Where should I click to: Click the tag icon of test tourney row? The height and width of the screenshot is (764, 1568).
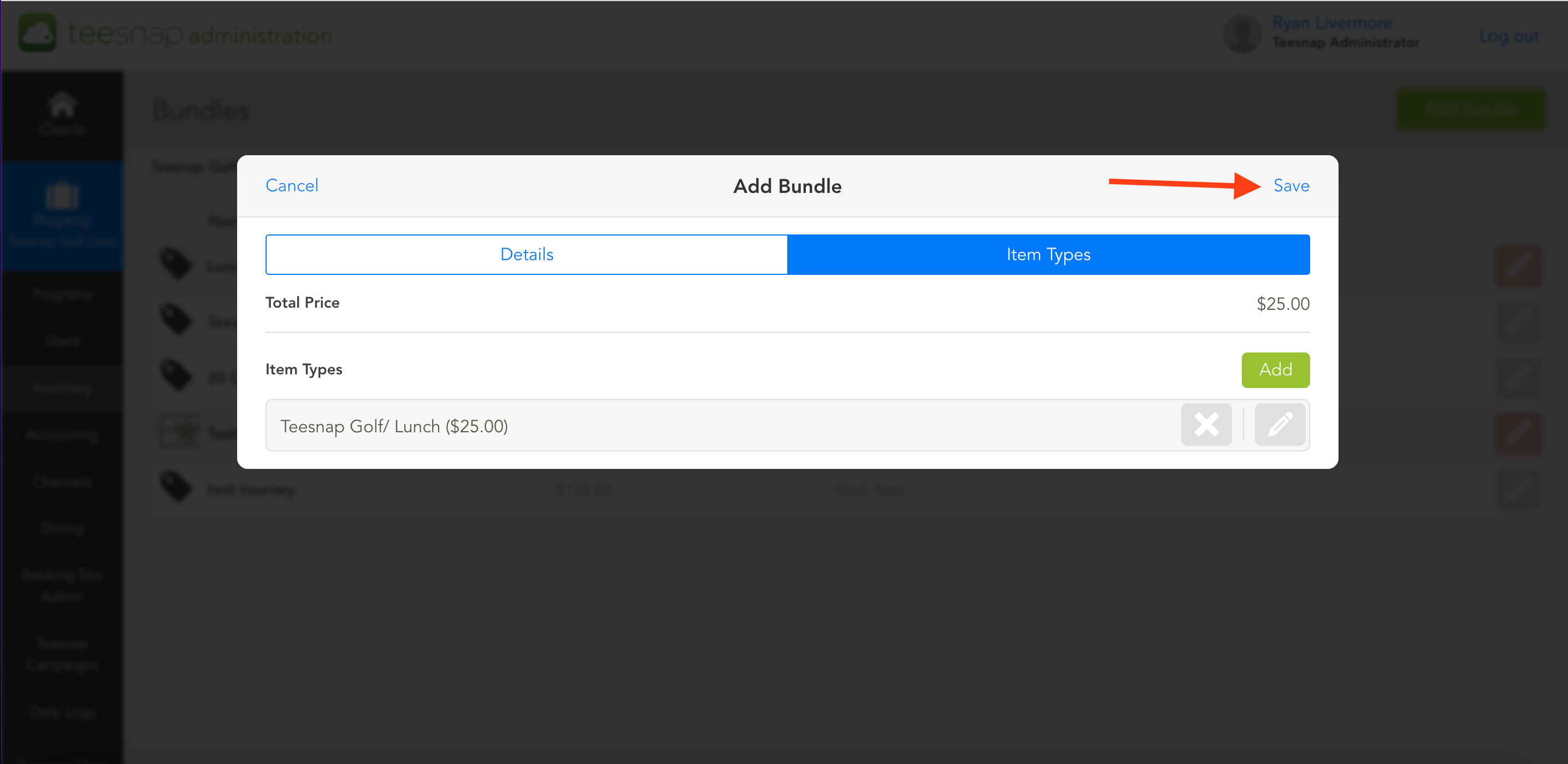[x=176, y=487]
